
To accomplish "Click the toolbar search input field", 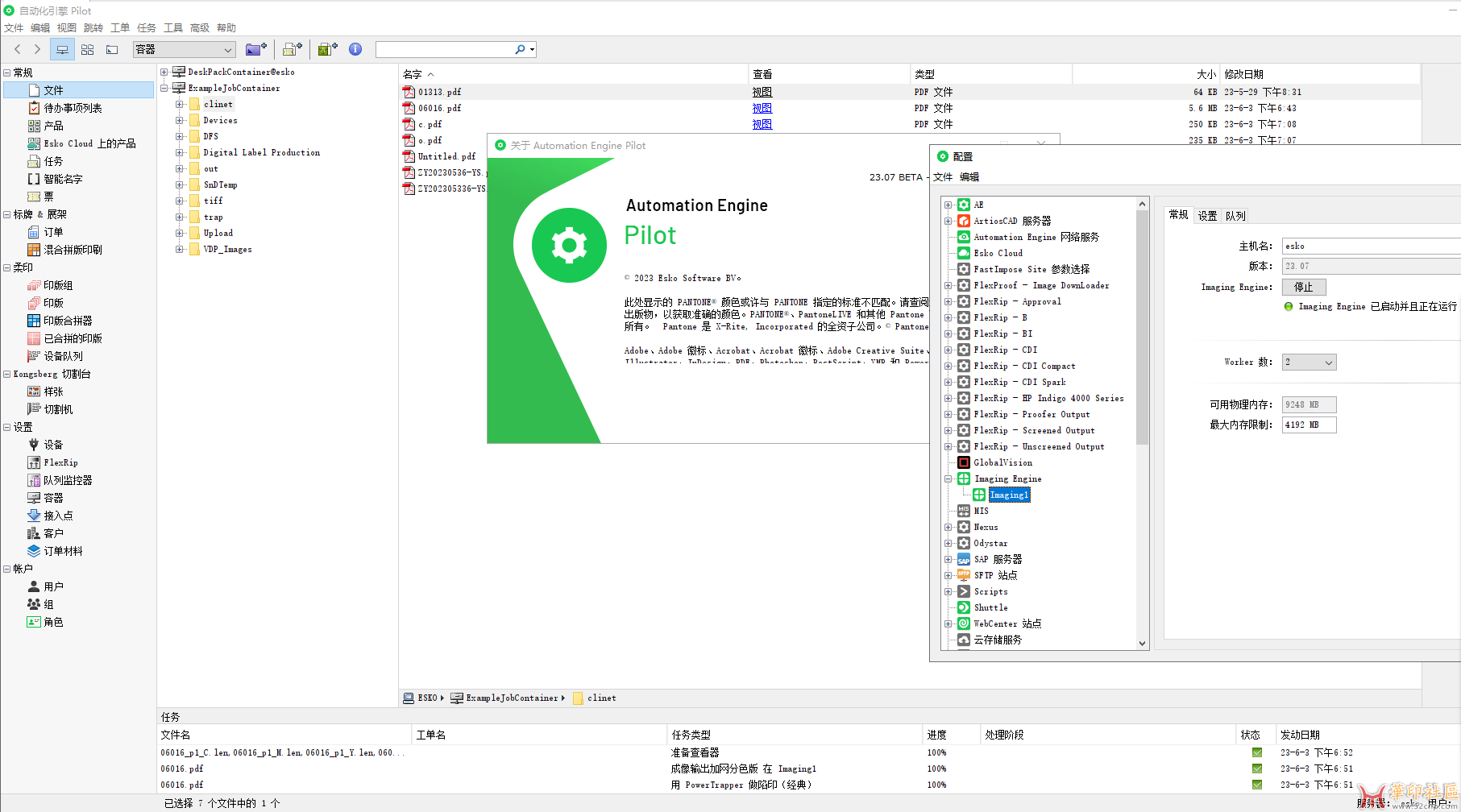I will click(x=444, y=49).
